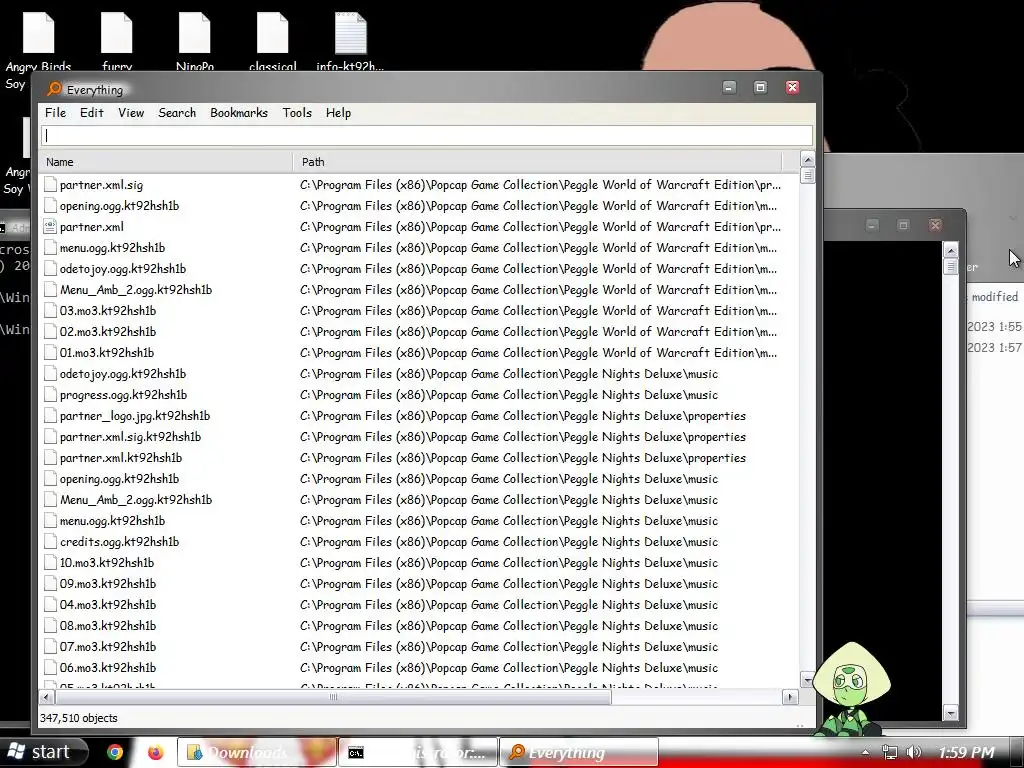Click file icon of partner.xml.sig.kt92hsh1b
The image size is (1024, 768).
pyautogui.click(x=50, y=437)
